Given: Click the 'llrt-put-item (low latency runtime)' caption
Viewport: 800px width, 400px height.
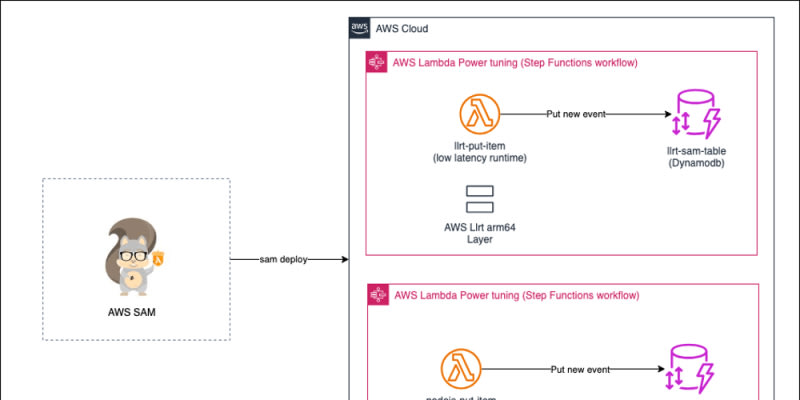Looking at the screenshot, I should [x=480, y=151].
